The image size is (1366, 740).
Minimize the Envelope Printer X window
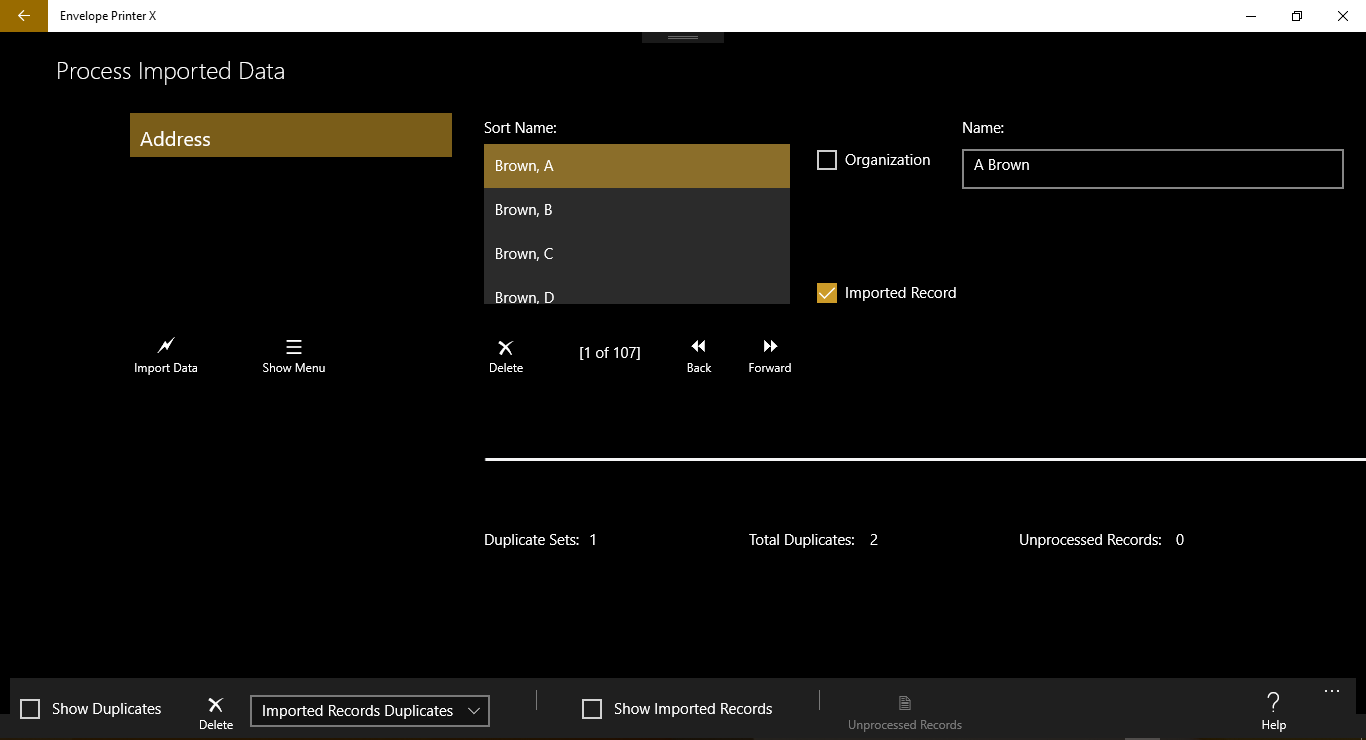1251,16
